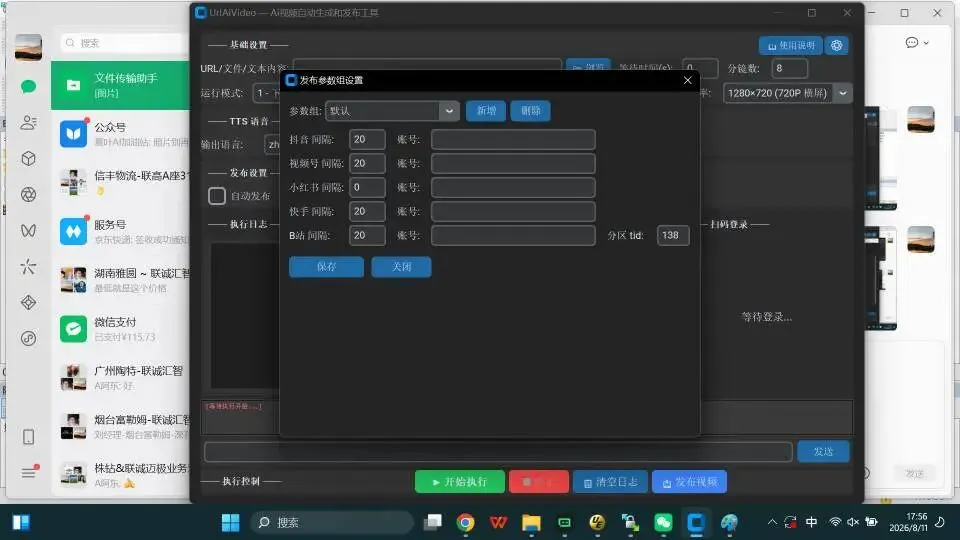Click the 保存 button in dialog
960x540 pixels.
(x=326, y=267)
